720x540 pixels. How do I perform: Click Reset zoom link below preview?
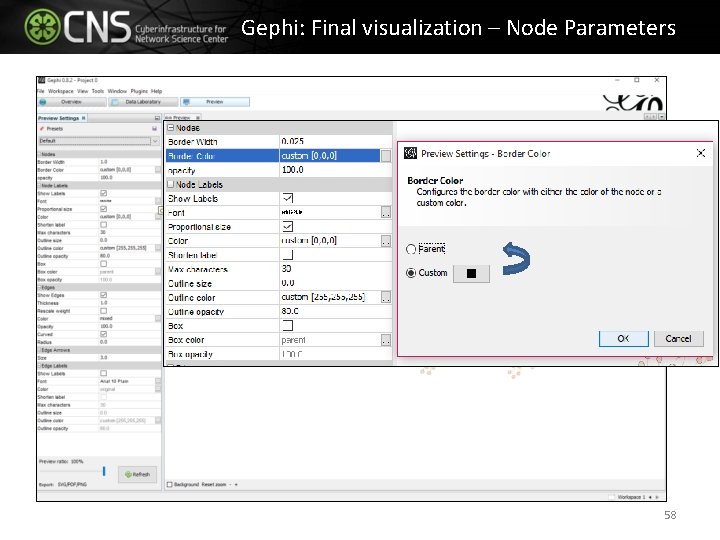click(214, 484)
